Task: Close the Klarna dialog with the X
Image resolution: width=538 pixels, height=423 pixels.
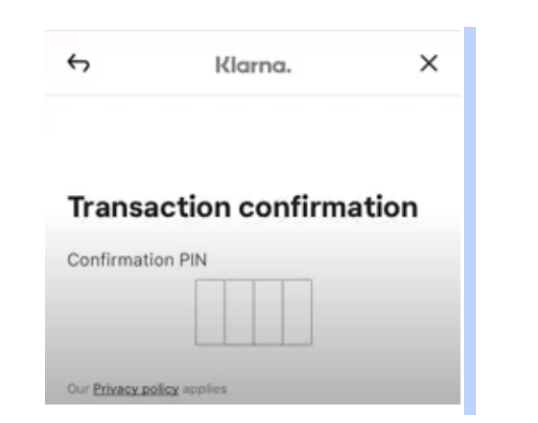Action: (x=429, y=63)
